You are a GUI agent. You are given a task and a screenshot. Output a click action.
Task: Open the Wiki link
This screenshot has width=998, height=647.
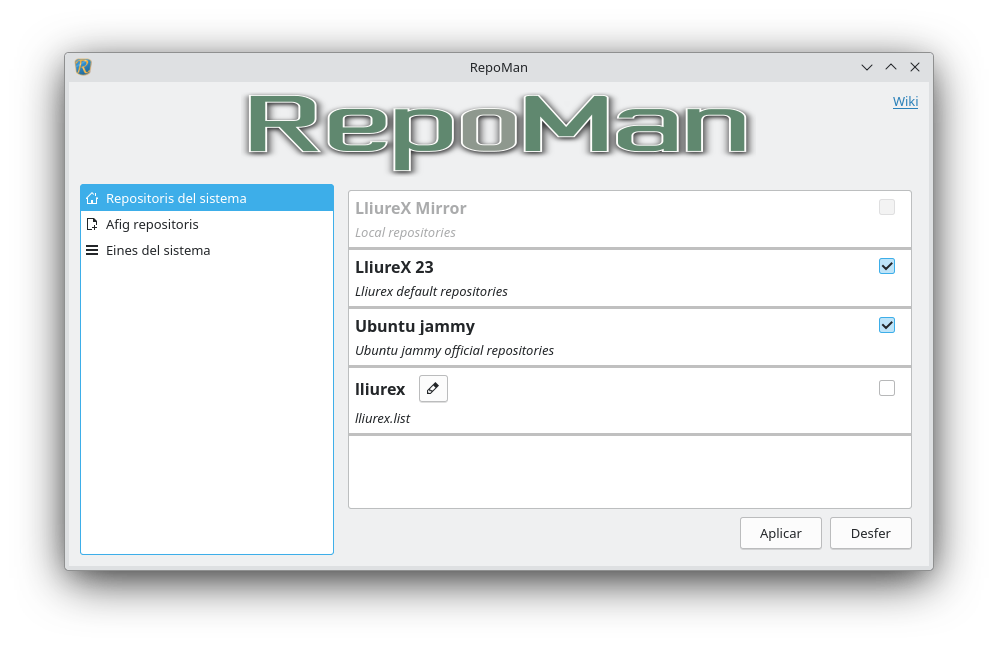905,102
